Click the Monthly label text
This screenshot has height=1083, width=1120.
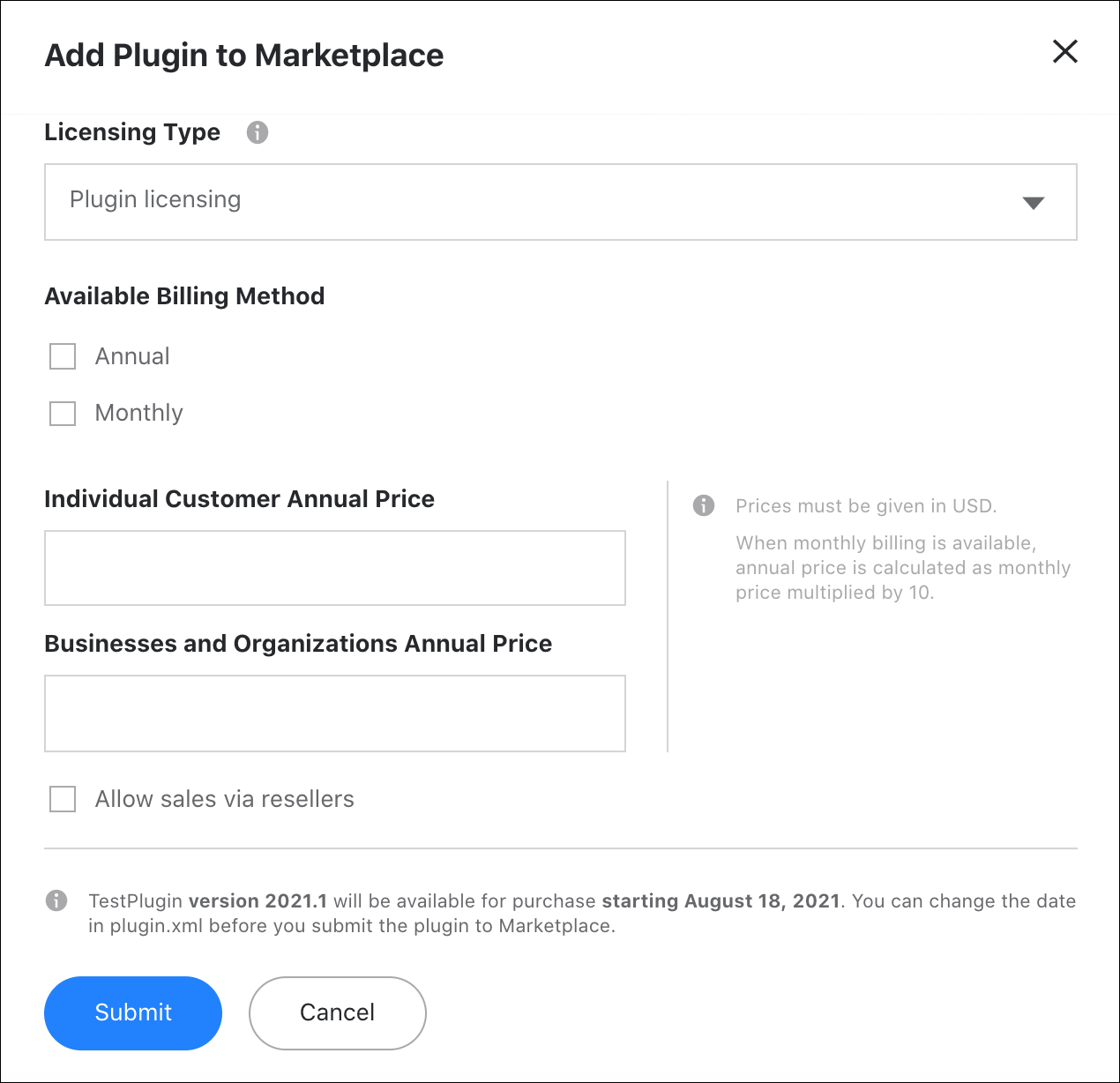point(139,413)
